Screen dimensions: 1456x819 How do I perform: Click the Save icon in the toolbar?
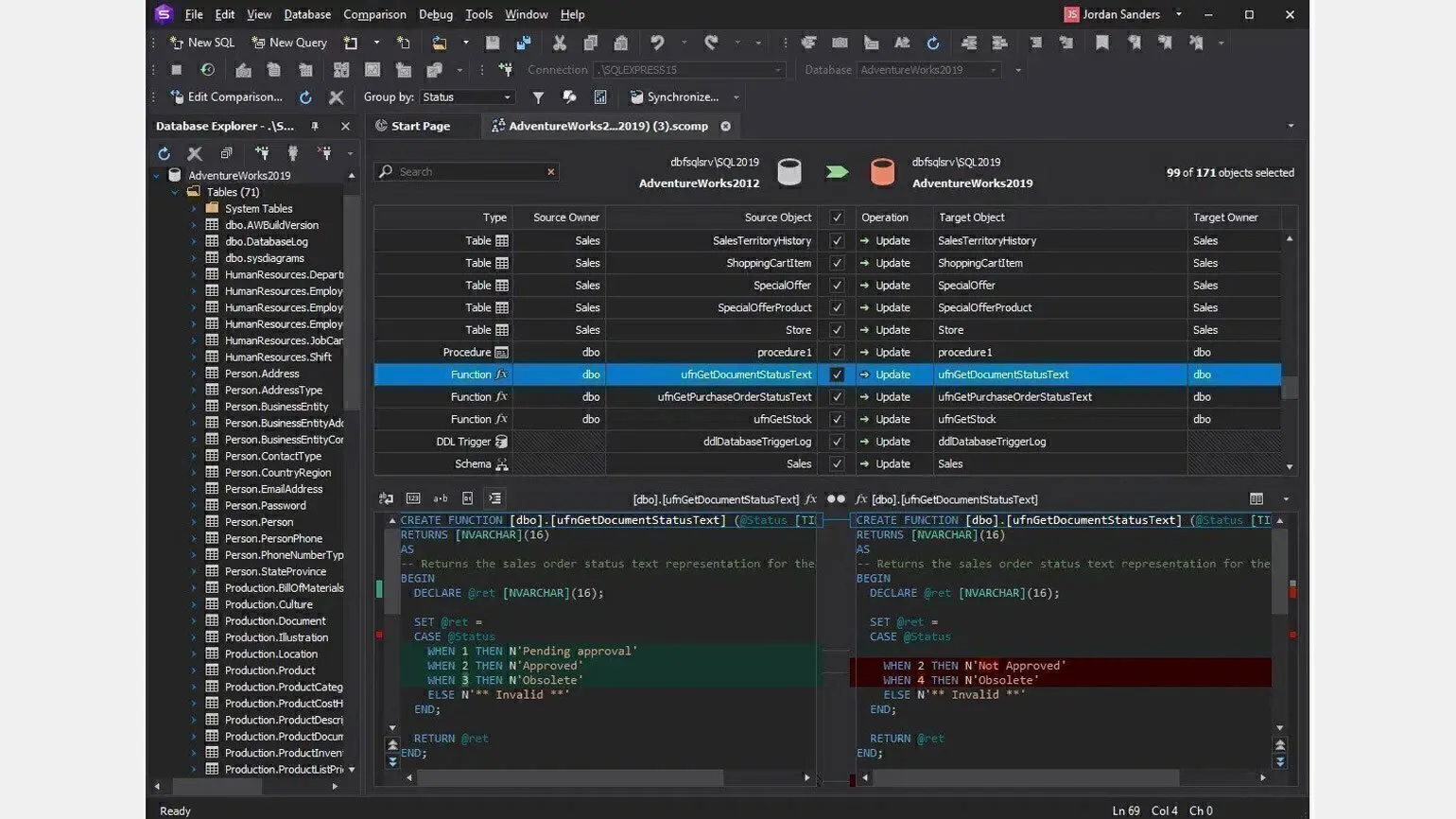coord(493,43)
